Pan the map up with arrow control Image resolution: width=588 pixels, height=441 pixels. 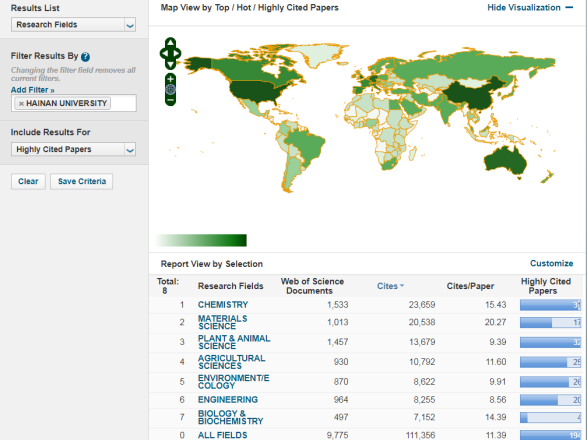coord(170,43)
